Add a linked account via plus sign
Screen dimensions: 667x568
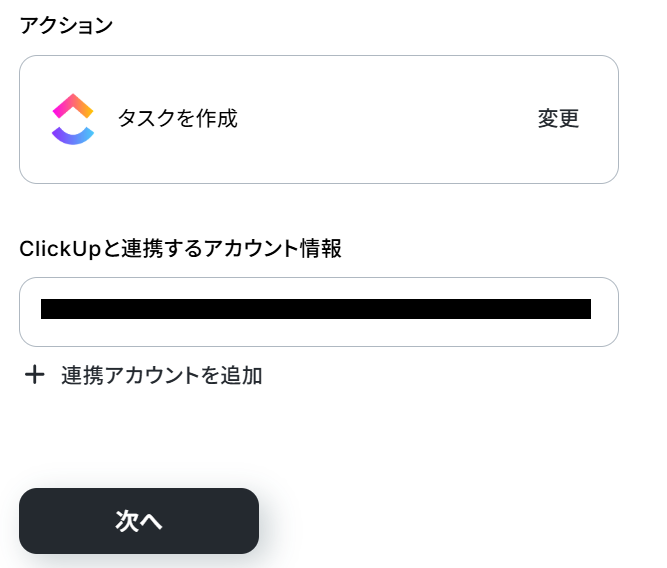click(x=35, y=375)
